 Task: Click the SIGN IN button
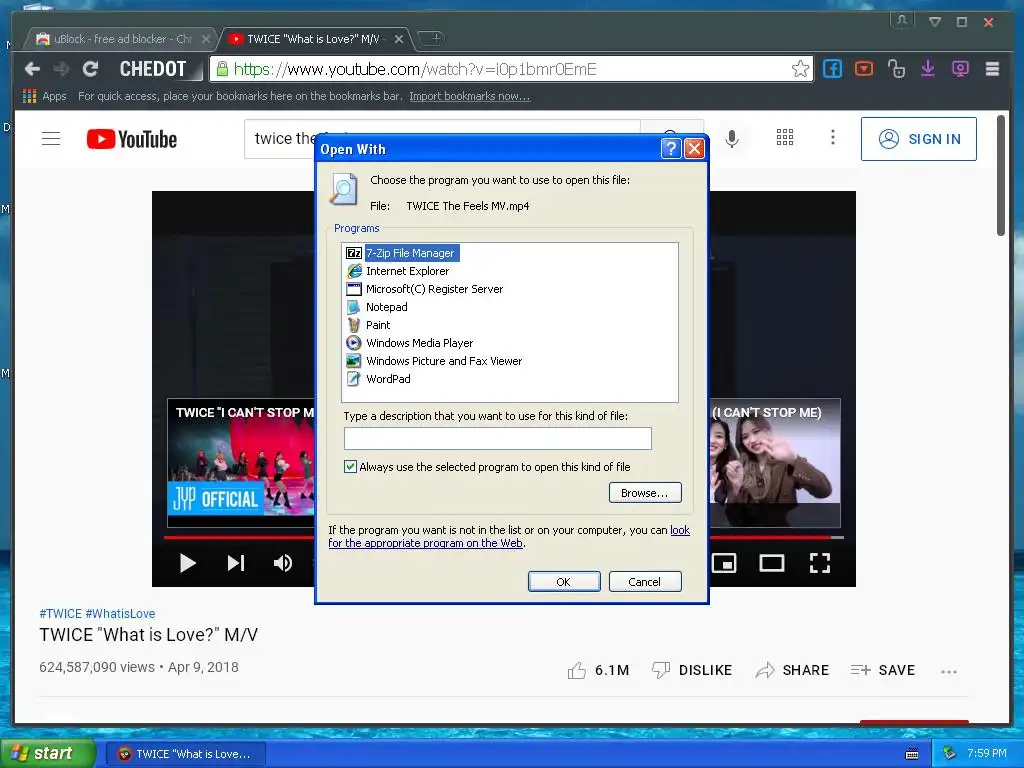pos(918,138)
